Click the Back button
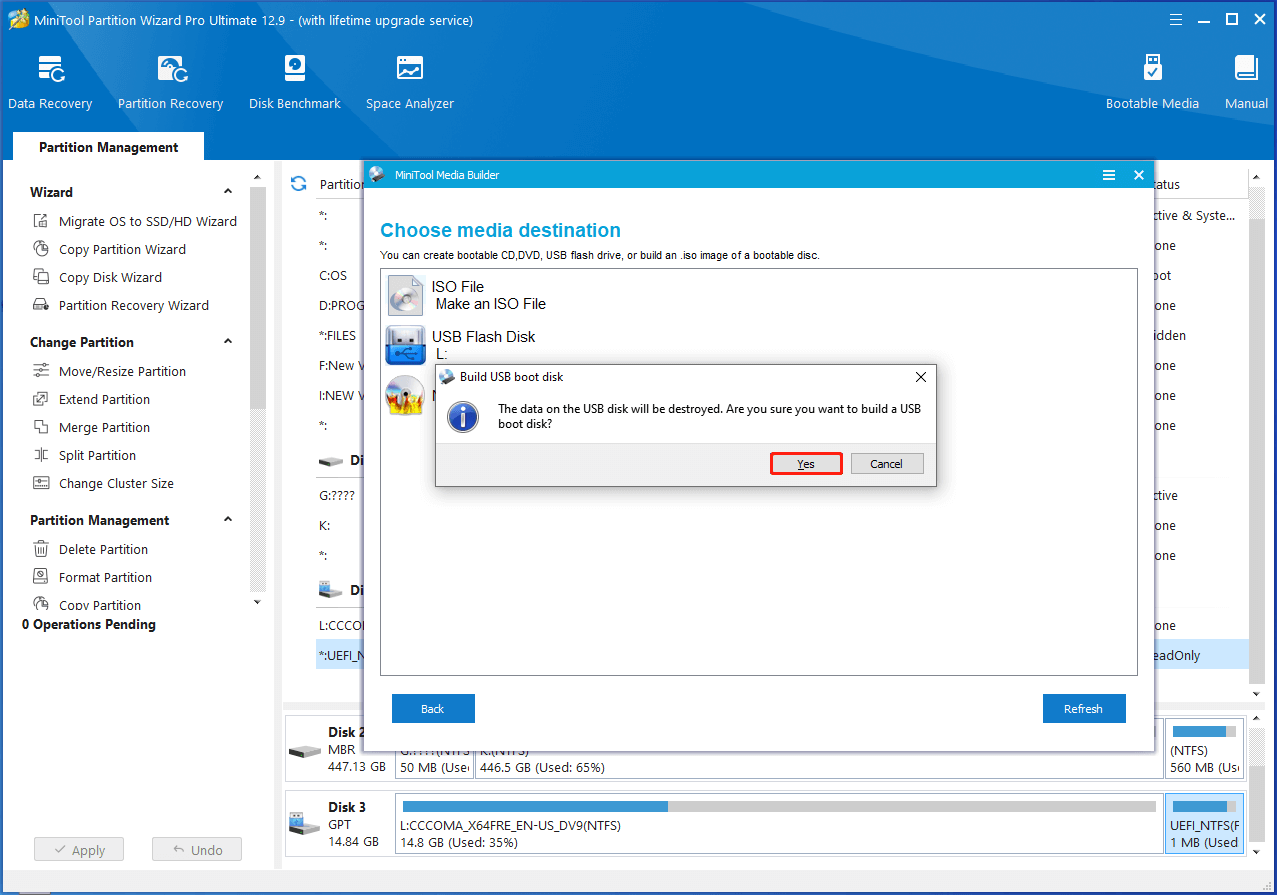The width and height of the screenshot is (1277, 895). [433, 708]
